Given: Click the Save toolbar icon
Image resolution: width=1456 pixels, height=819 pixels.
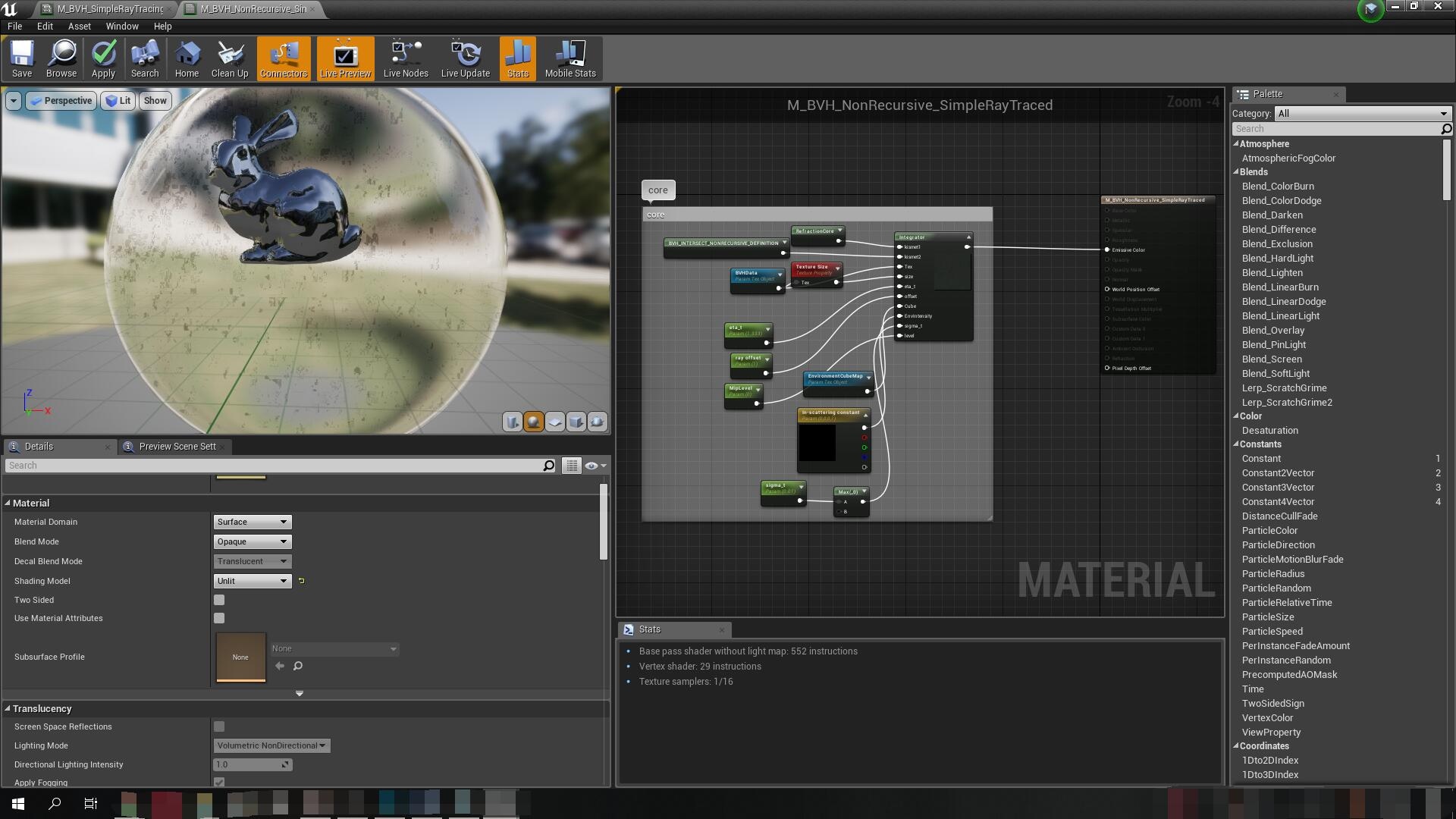Looking at the screenshot, I should [x=22, y=58].
